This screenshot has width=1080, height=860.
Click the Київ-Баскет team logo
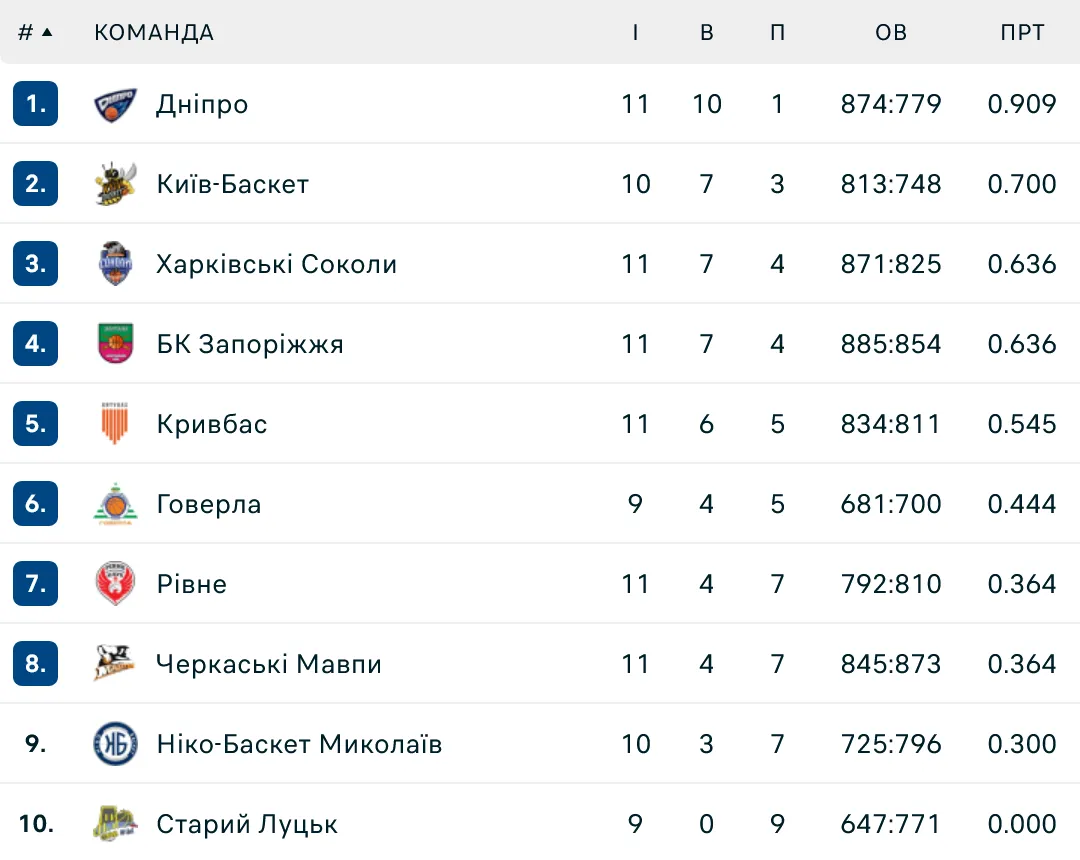(x=116, y=184)
